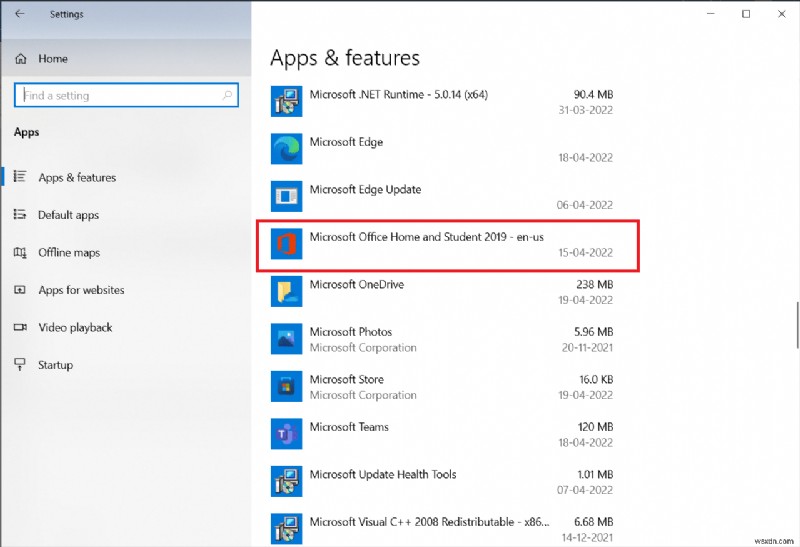The image size is (800, 547).
Task: Click the 120 MB Teams size
Action: tap(595, 427)
